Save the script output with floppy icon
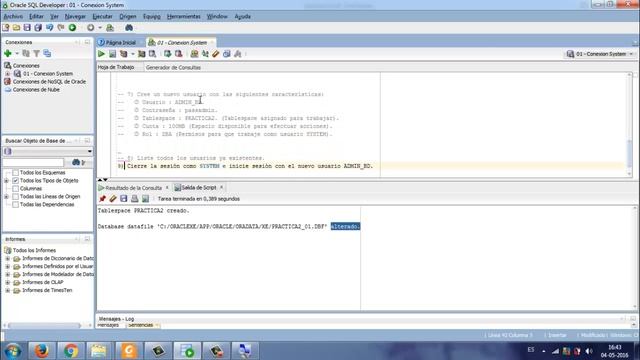Viewport: 640px width, 360px height. click(x=124, y=199)
